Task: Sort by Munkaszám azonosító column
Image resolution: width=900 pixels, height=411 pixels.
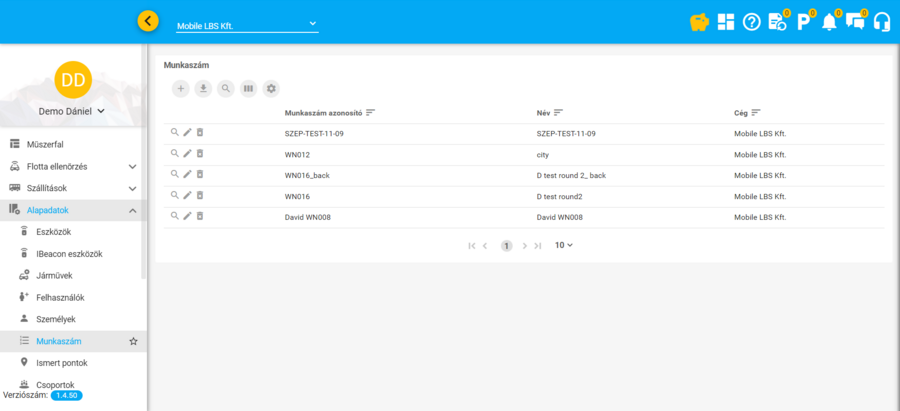Action: click(371, 112)
